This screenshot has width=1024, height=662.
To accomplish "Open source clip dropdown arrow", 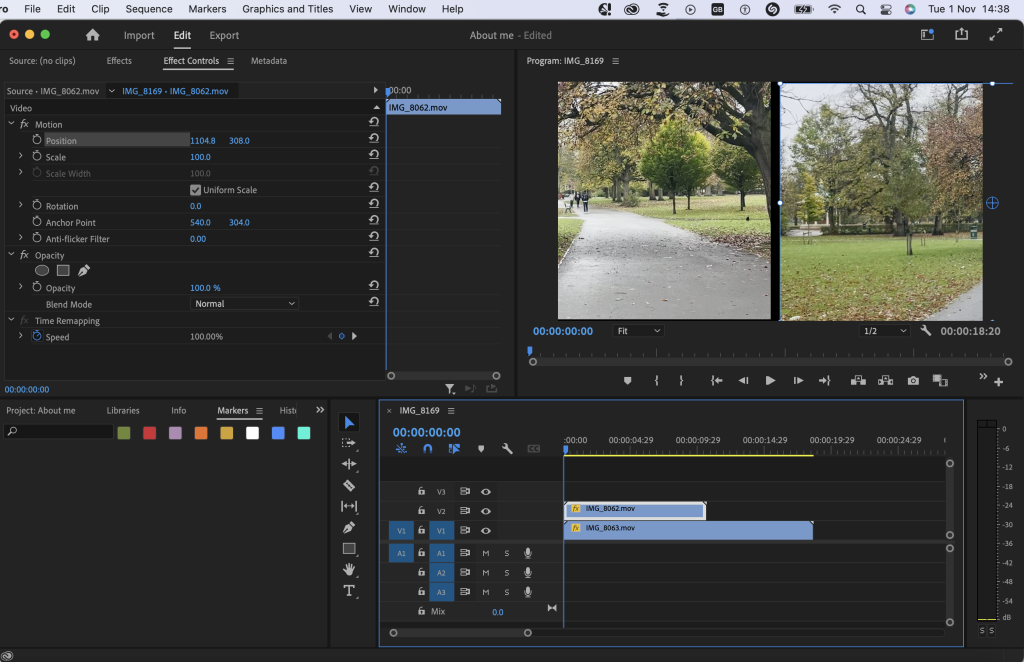I will (x=112, y=91).
